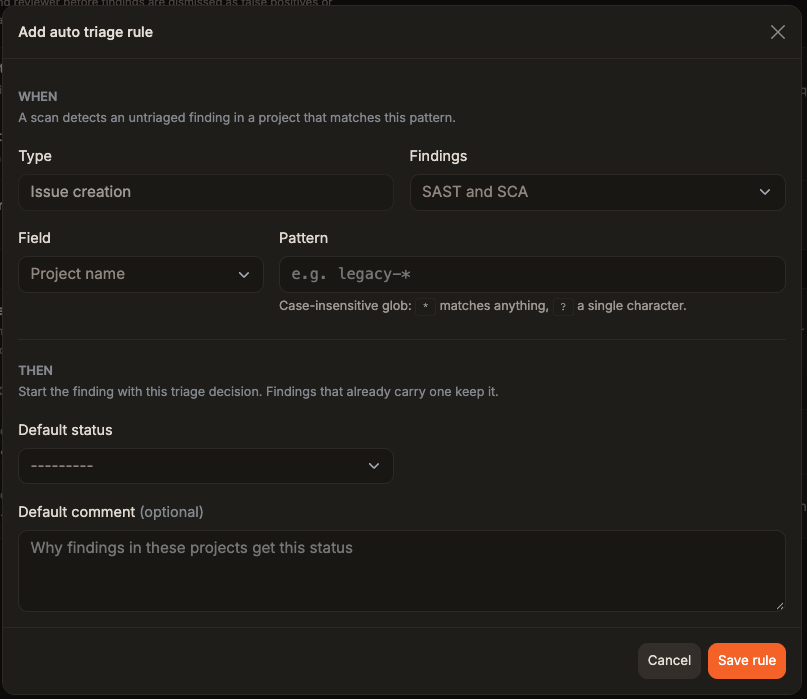The width and height of the screenshot is (807, 699).
Task: Click the asterisk glob hint badge
Action: 426,306
